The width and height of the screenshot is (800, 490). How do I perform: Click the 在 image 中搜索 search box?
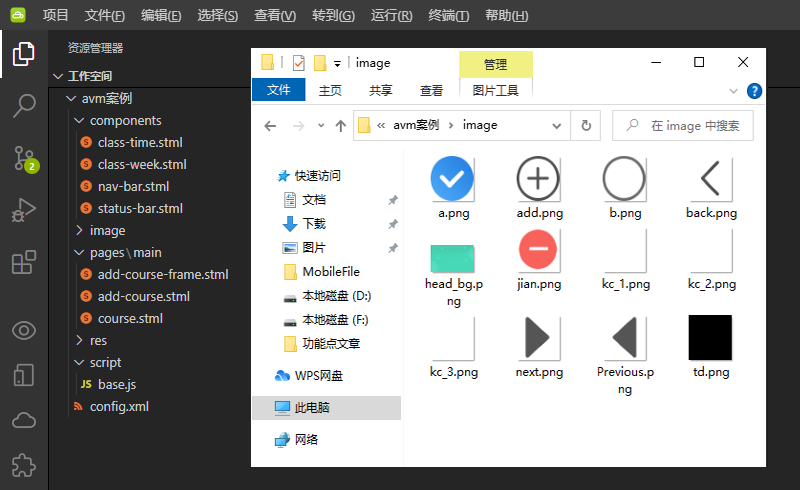683,125
